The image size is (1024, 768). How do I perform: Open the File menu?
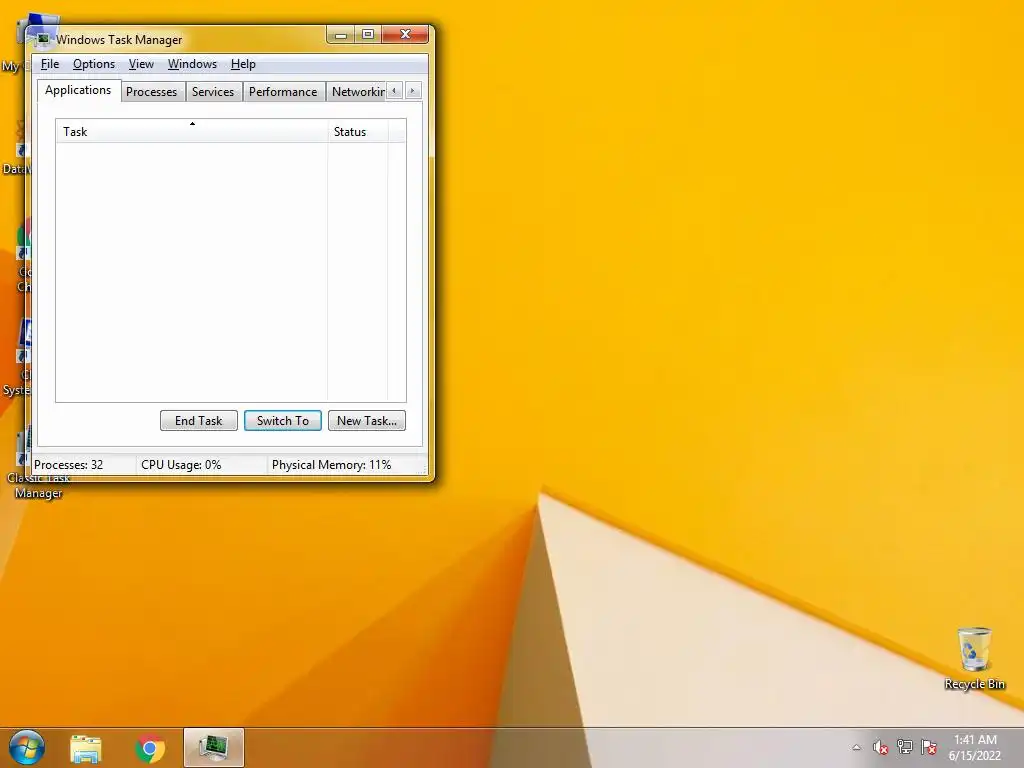[x=50, y=64]
